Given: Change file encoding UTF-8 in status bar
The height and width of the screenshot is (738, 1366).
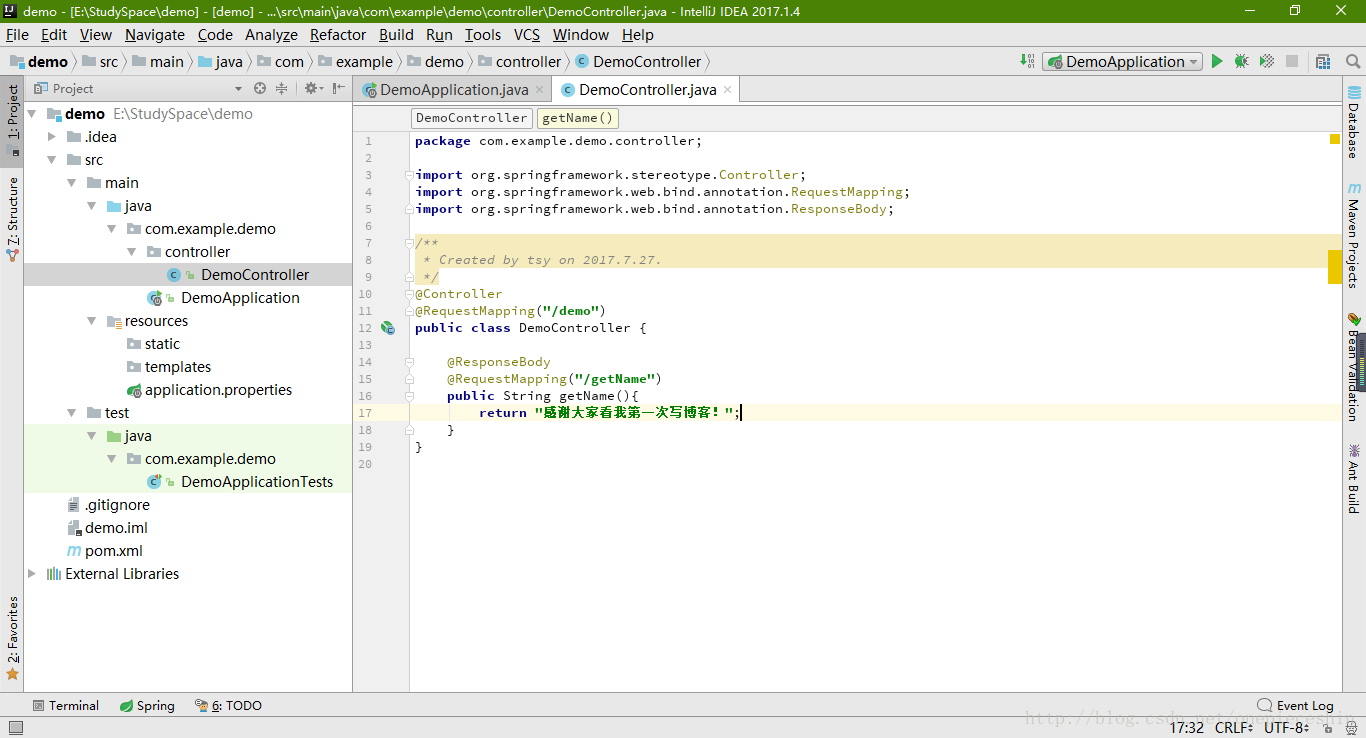Looking at the screenshot, I should tap(1287, 728).
